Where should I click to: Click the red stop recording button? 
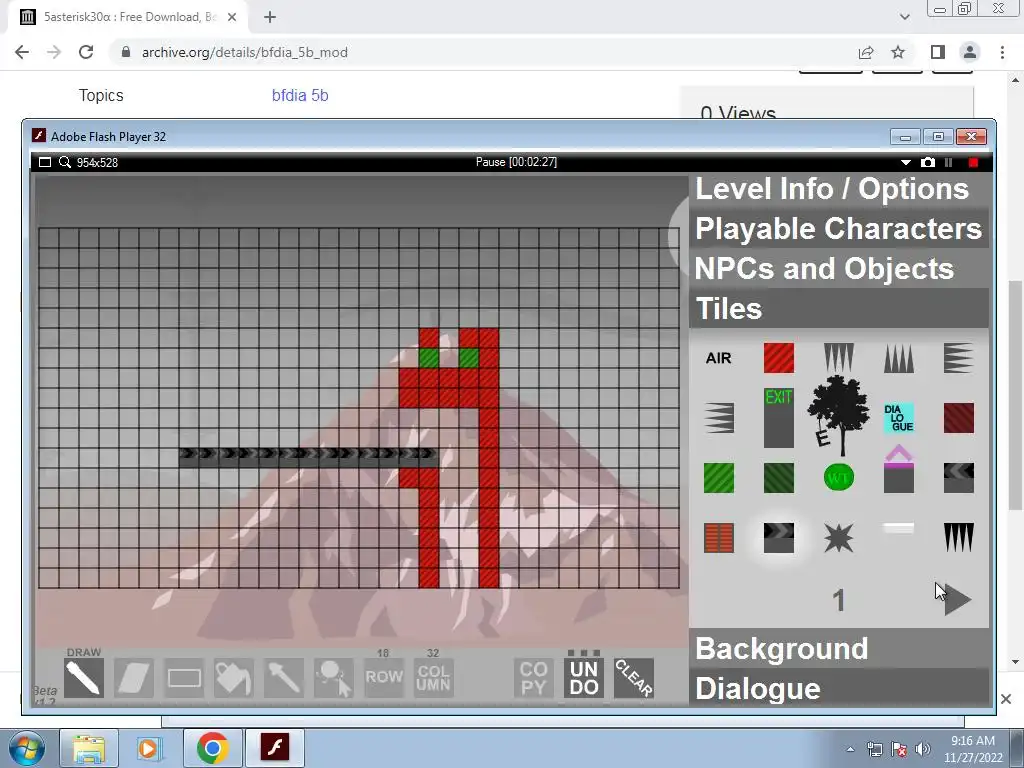974,162
